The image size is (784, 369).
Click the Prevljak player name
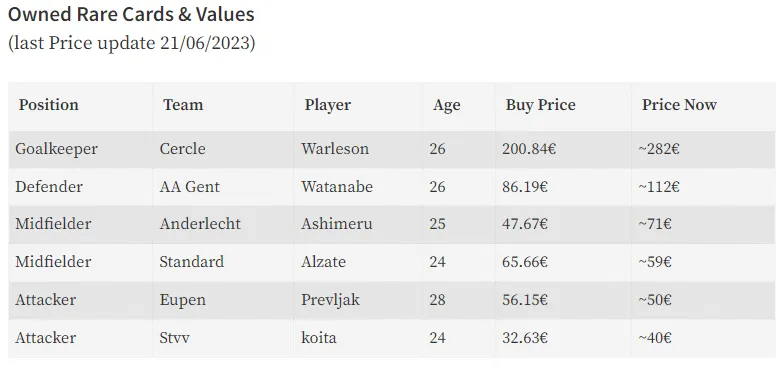click(x=330, y=300)
